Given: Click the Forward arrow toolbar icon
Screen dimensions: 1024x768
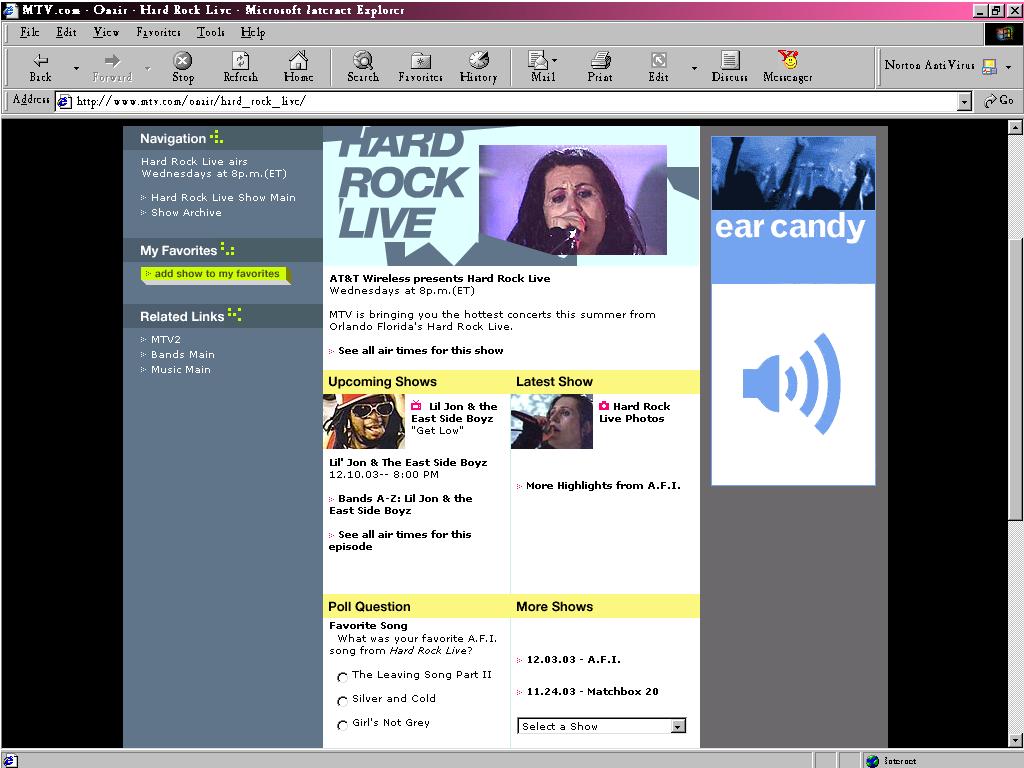Looking at the screenshot, I should (x=112, y=61).
